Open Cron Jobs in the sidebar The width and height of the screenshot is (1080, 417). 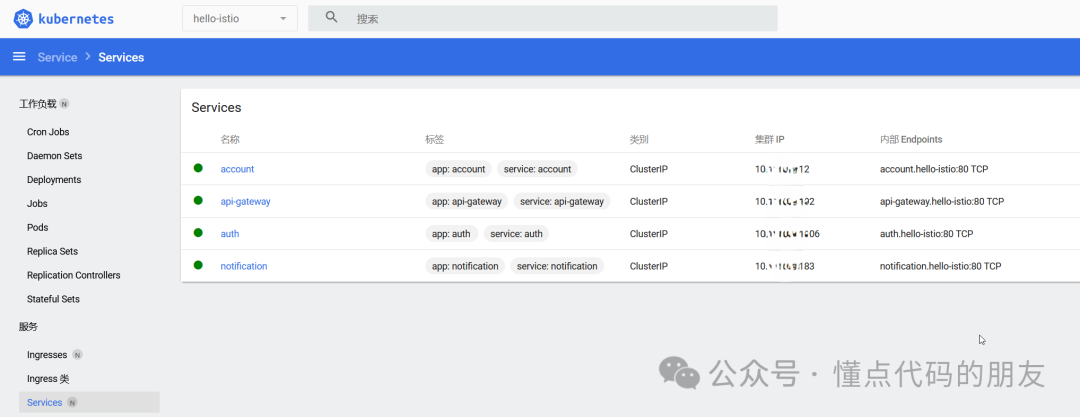(x=48, y=132)
